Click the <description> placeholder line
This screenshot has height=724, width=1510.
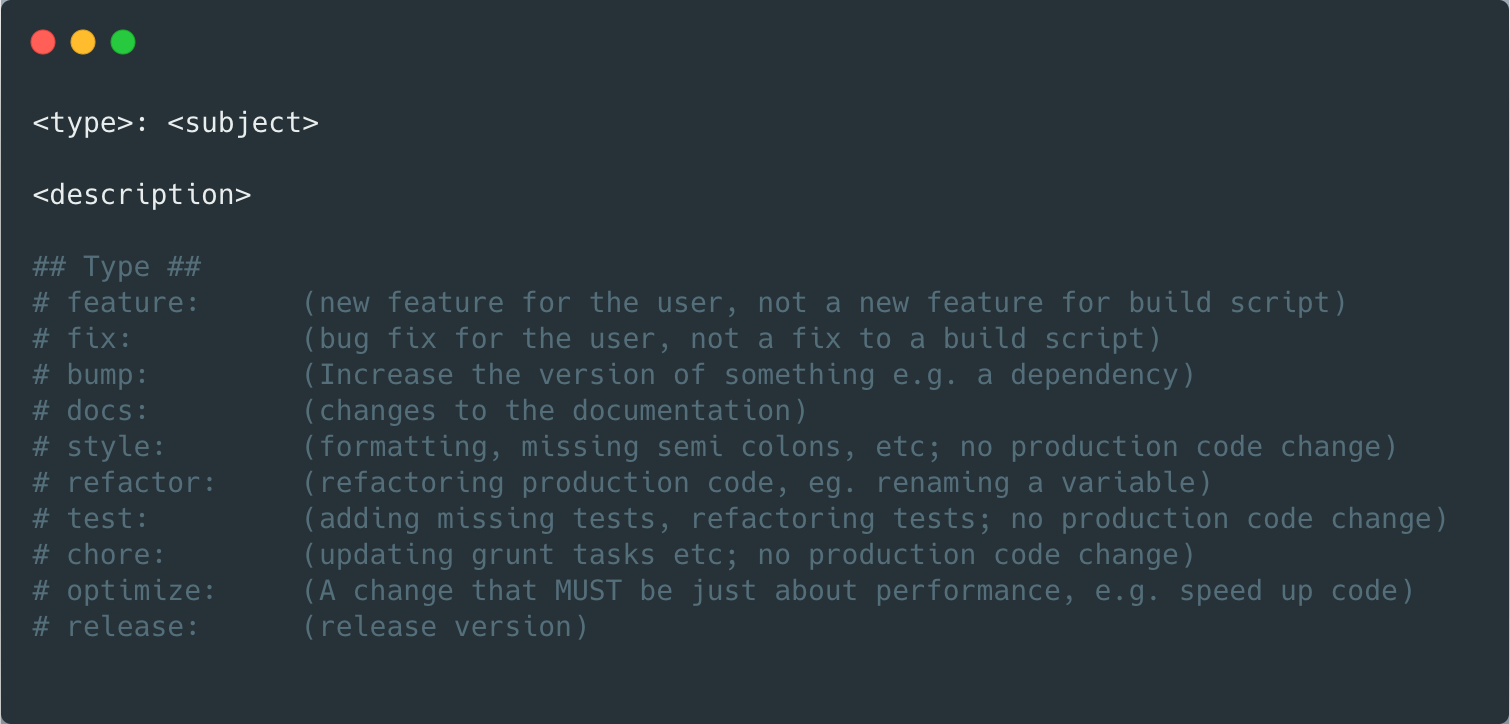point(142,195)
